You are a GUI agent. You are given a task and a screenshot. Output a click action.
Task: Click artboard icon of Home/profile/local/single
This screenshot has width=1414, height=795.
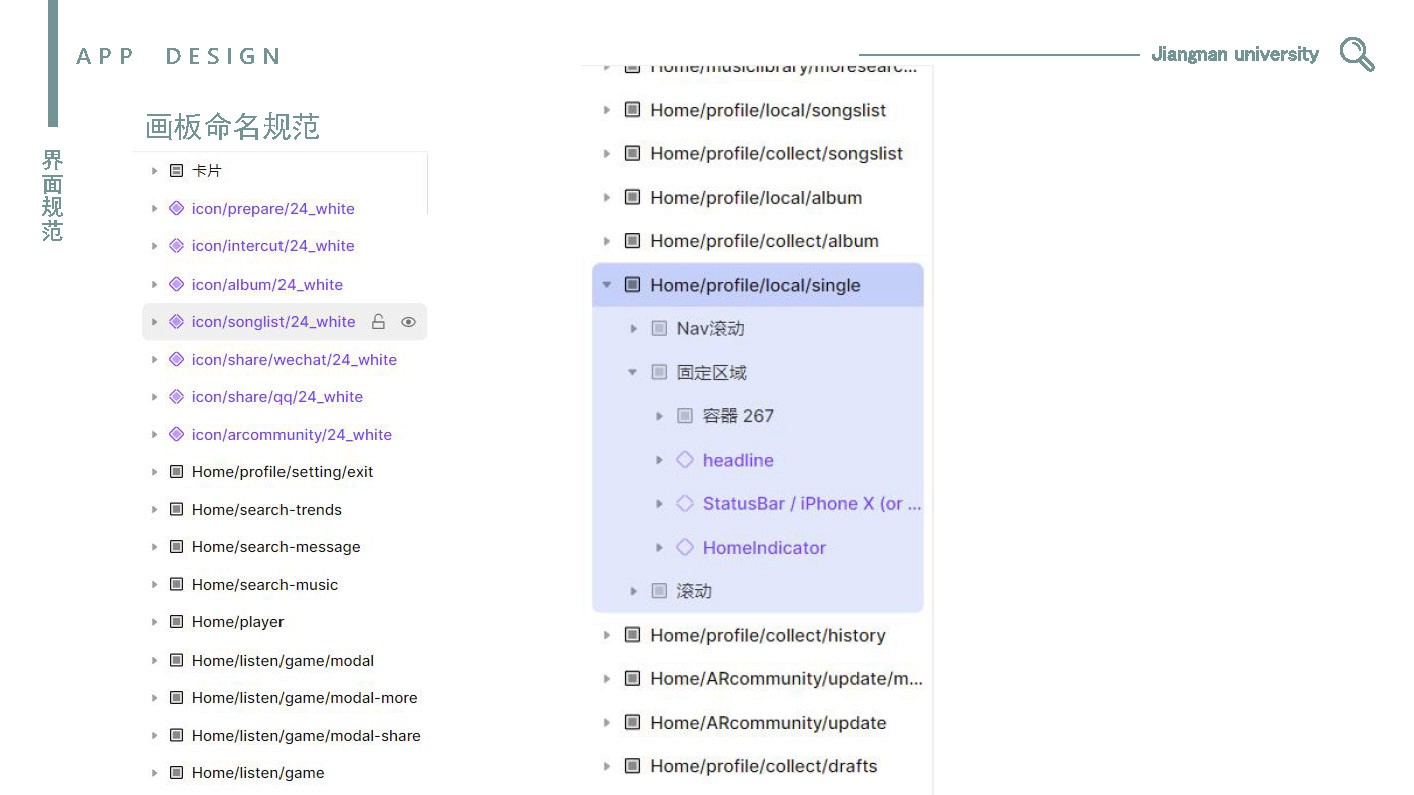pyautogui.click(x=632, y=285)
